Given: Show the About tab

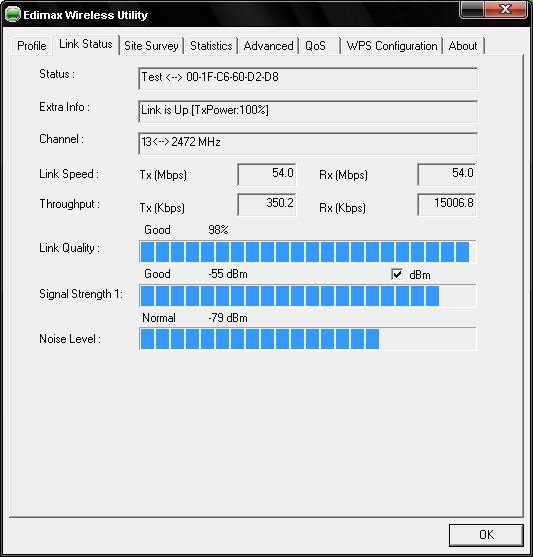Looking at the screenshot, I should tap(463, 45).
